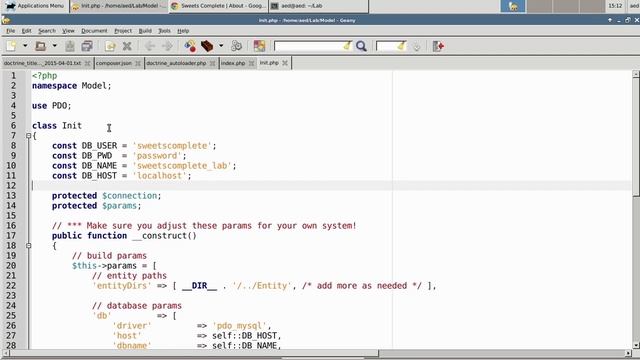Open the Build options dropdown arrow

point(221,46)
